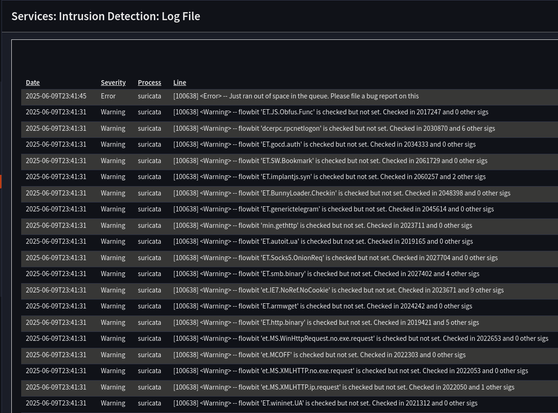Select the Error row about queue space

(x=289, y=96)
